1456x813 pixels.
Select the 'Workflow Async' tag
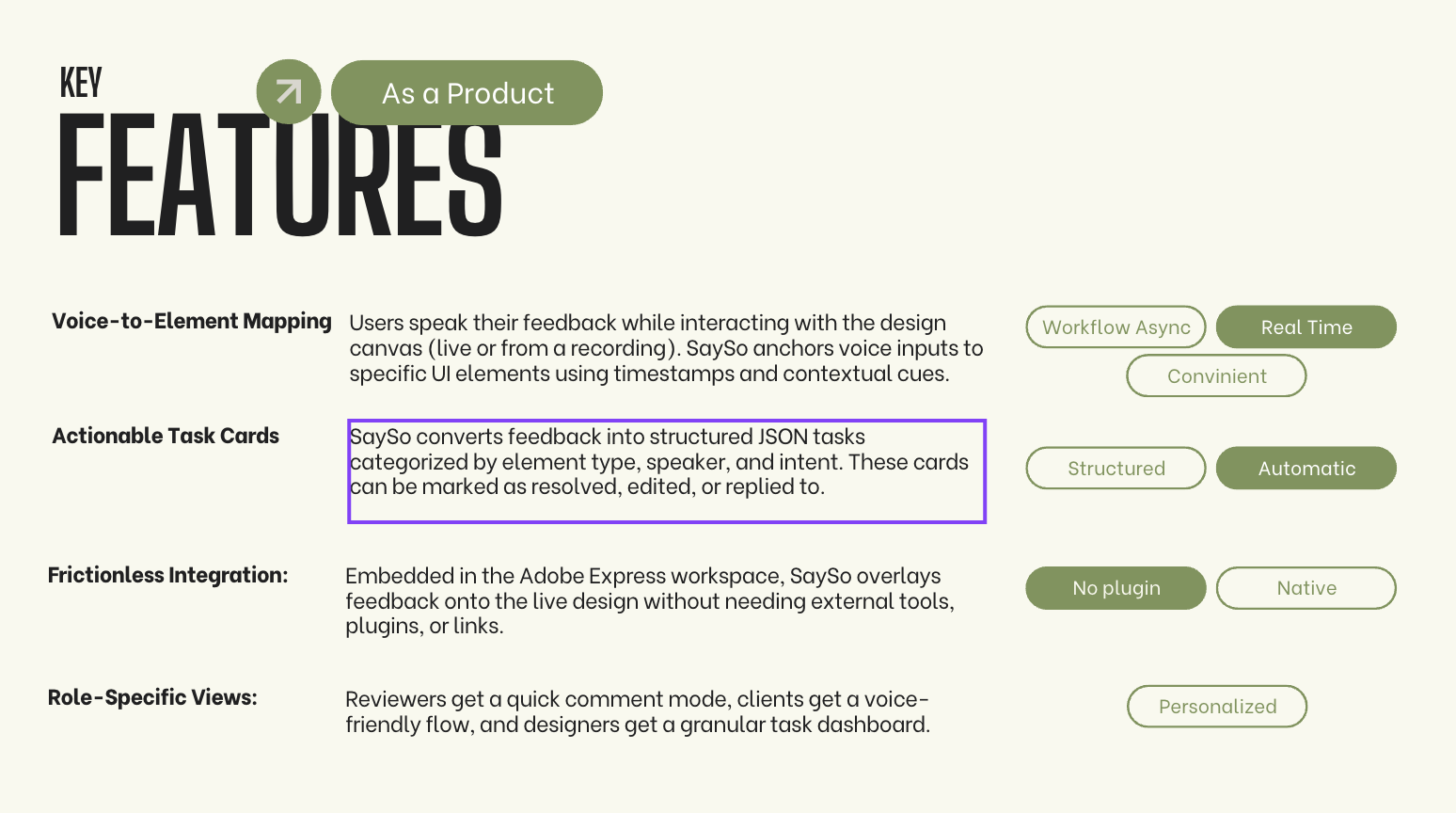[1116, 327]
